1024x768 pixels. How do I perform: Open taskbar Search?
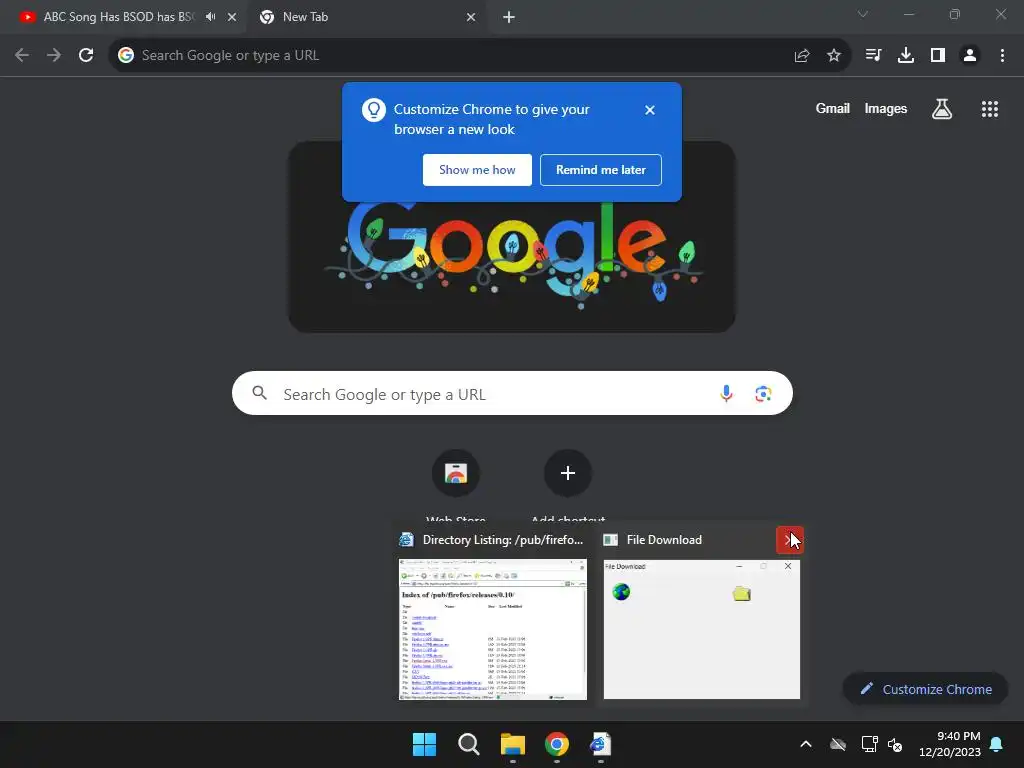[x=468, y=744]
